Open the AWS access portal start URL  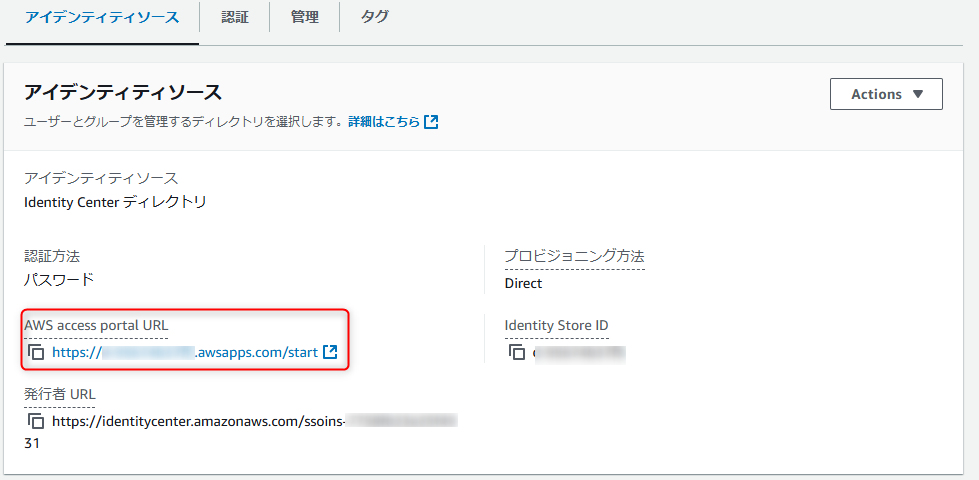[185, 352]
